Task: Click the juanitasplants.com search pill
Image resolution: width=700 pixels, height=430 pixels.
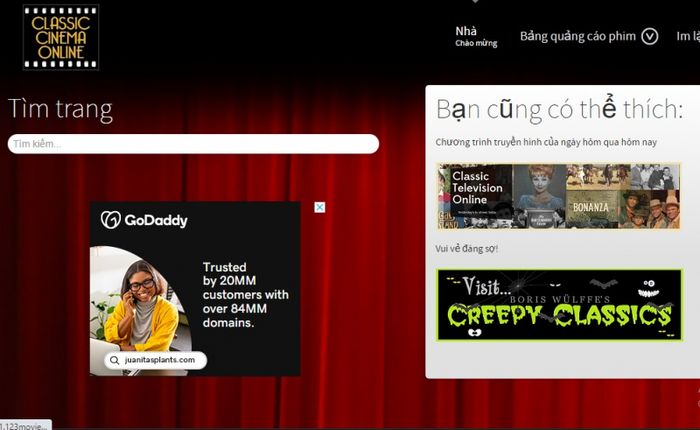Action: point(155,360)
